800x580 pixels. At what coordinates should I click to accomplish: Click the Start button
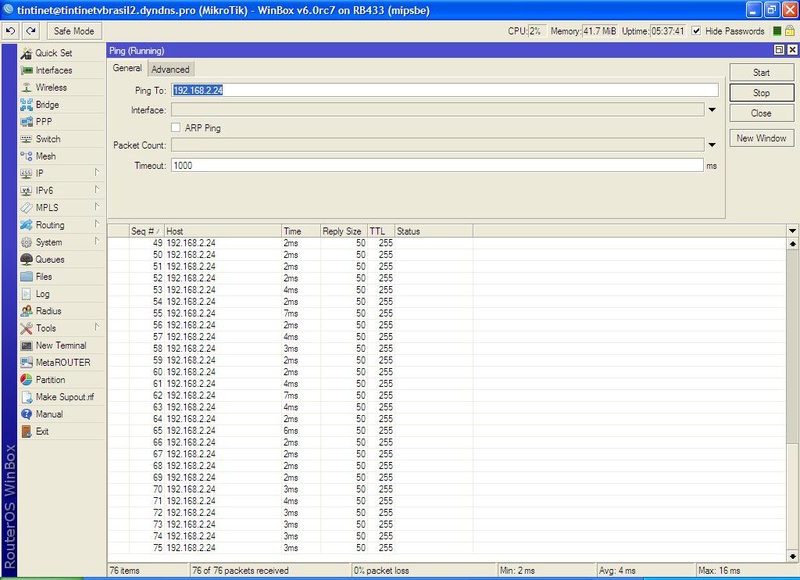762,72
